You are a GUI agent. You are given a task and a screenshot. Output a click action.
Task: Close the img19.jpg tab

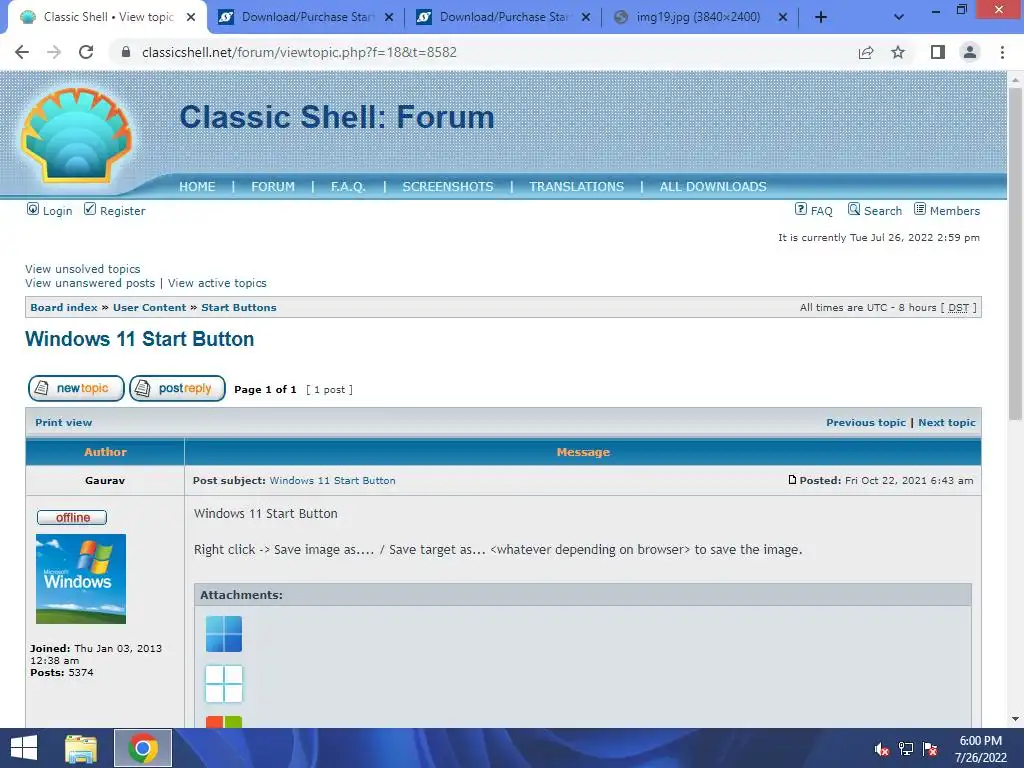783,17
